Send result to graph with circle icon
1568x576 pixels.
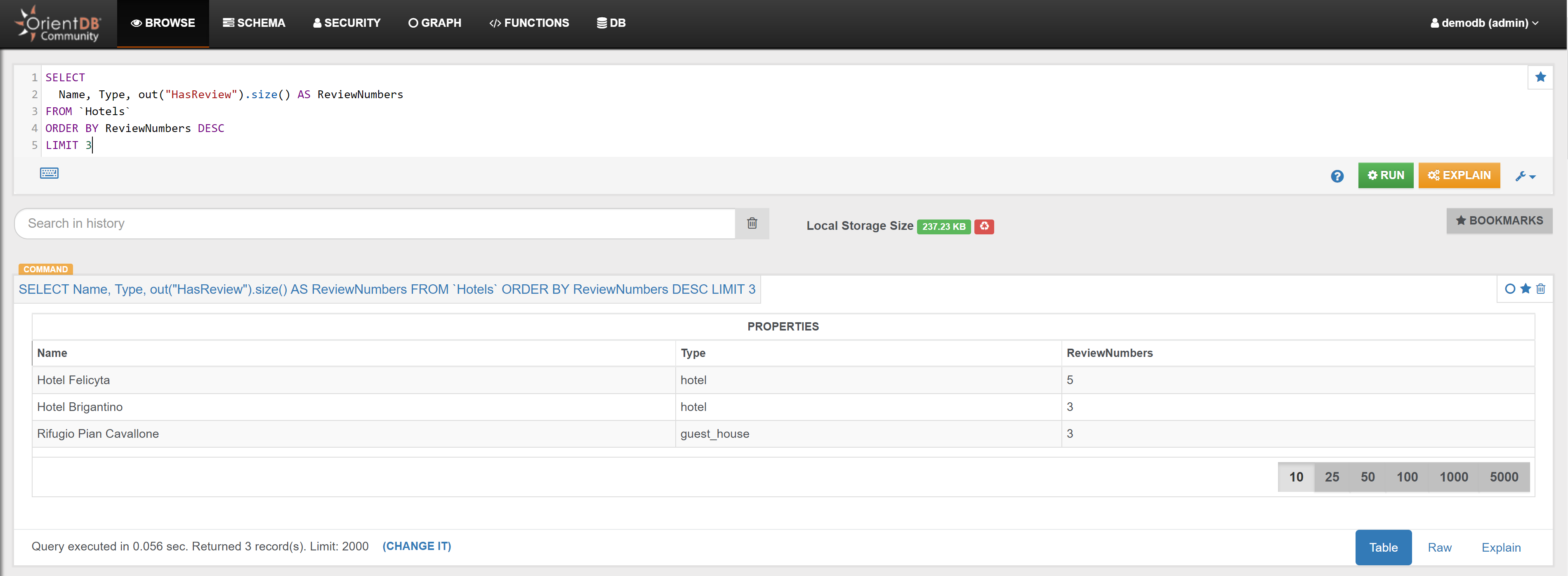[x=1509, y=289]
